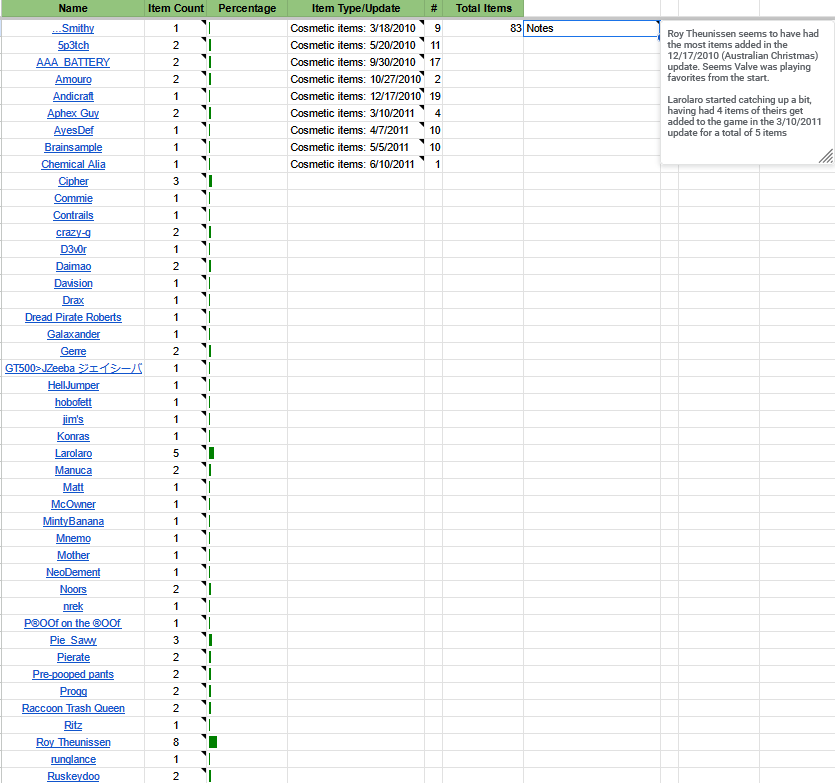Viewport: 835px width, 783px height.
Task: Click the nrek link
Action: tap(73, 607)
